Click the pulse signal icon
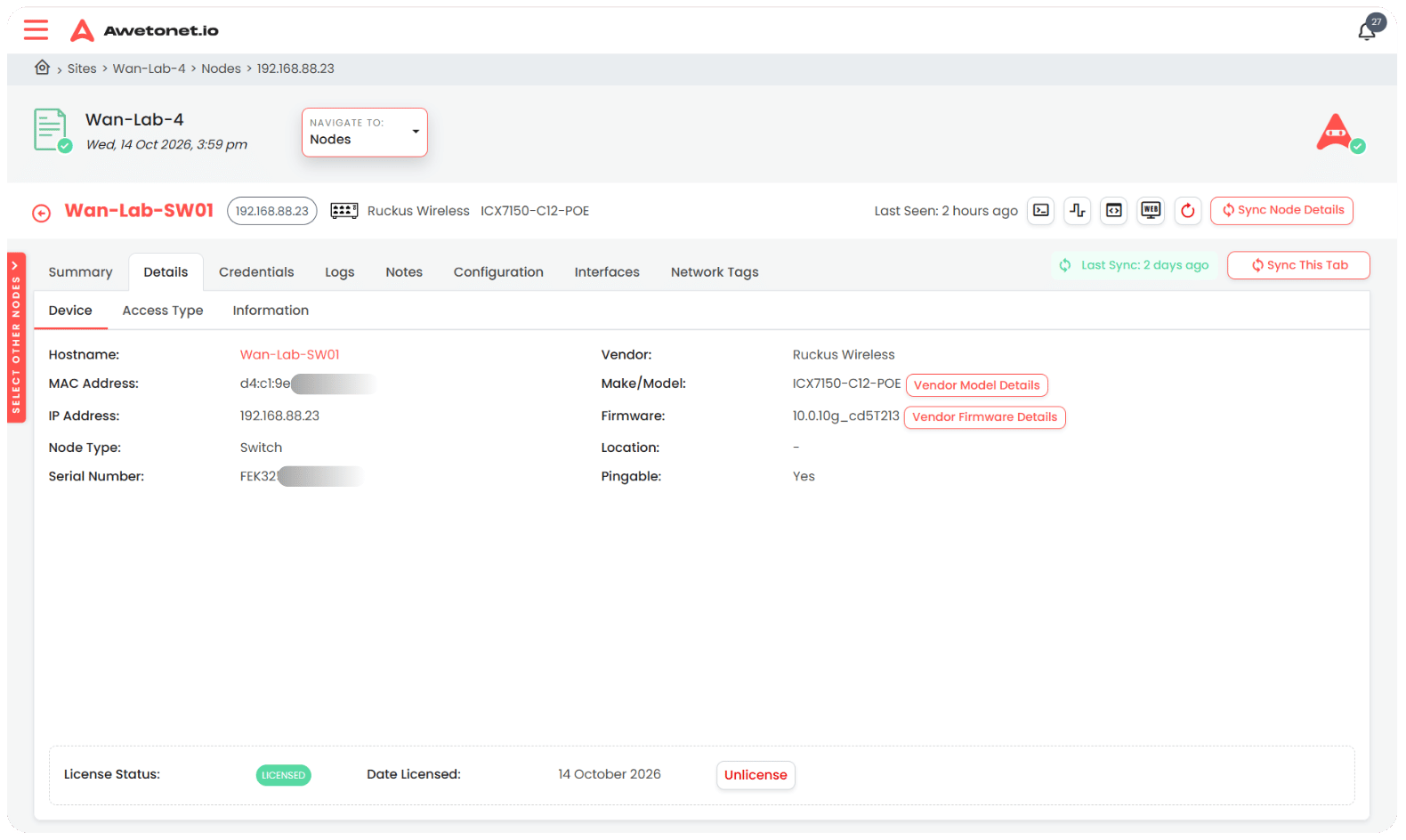Screen dimensions: 1406x840 pos(1078,211)
